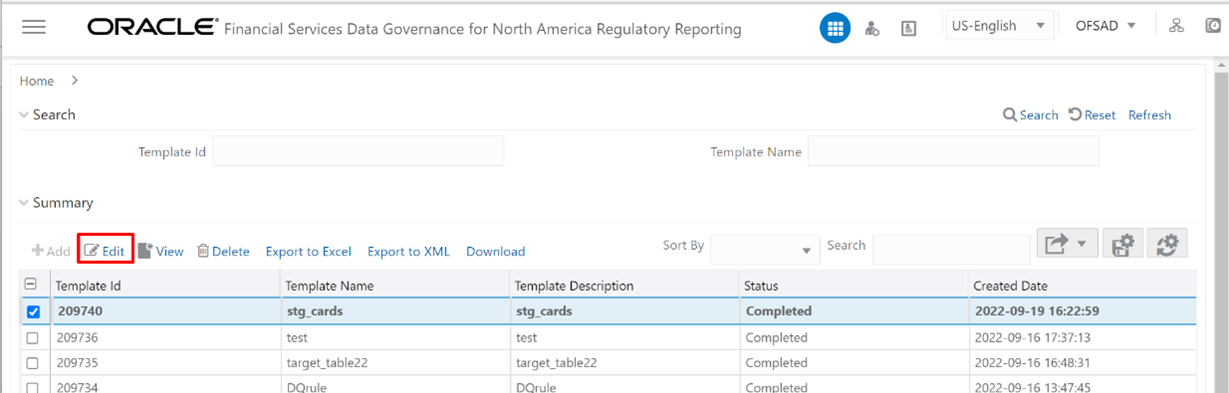Screen dimensions: 1229x393
Task: Click Export to XML
Action: (409, 251)
